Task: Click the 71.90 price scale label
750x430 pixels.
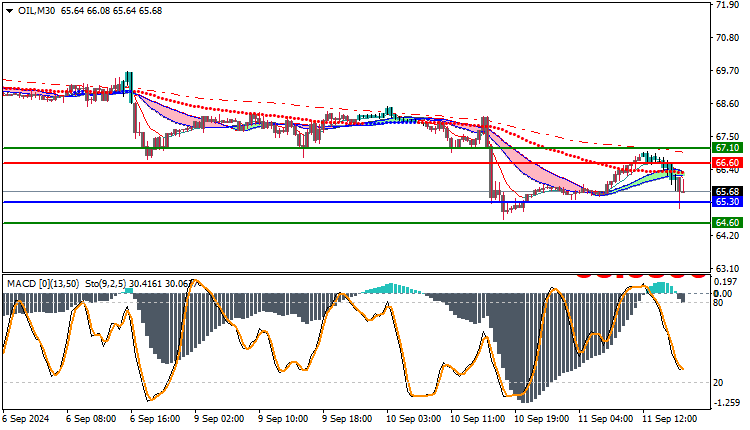Action: tap(727, 5)
